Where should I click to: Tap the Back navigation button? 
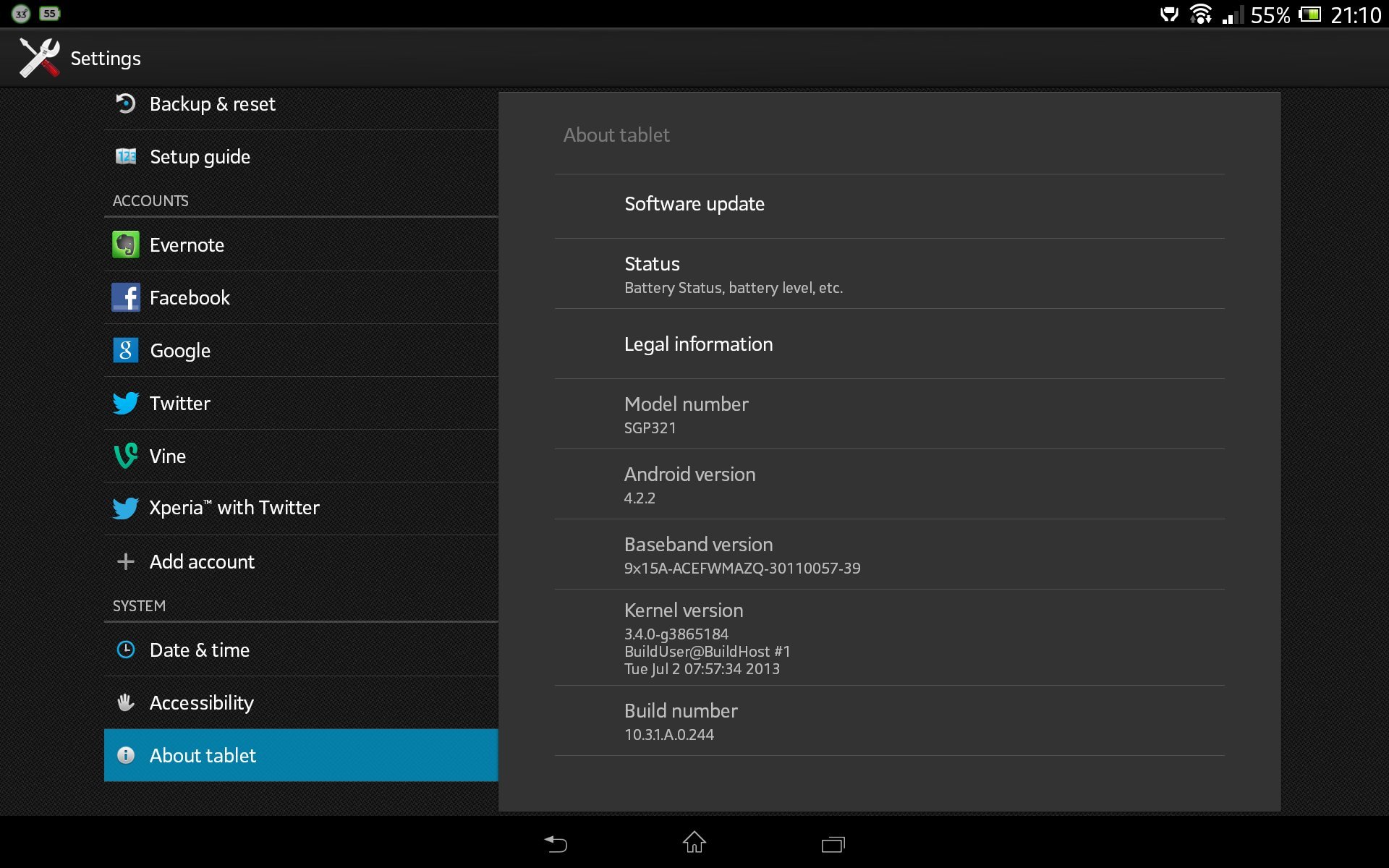point(556,843)
